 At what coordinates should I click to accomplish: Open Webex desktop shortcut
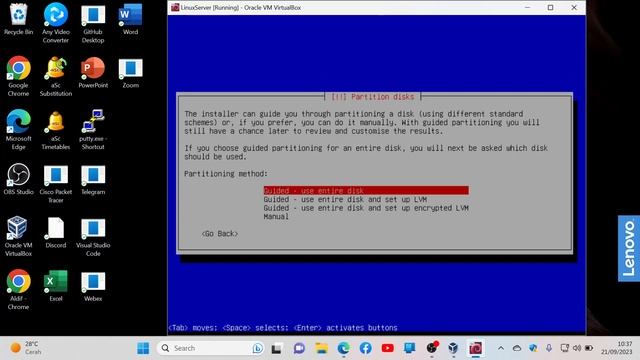coord(93,287)
